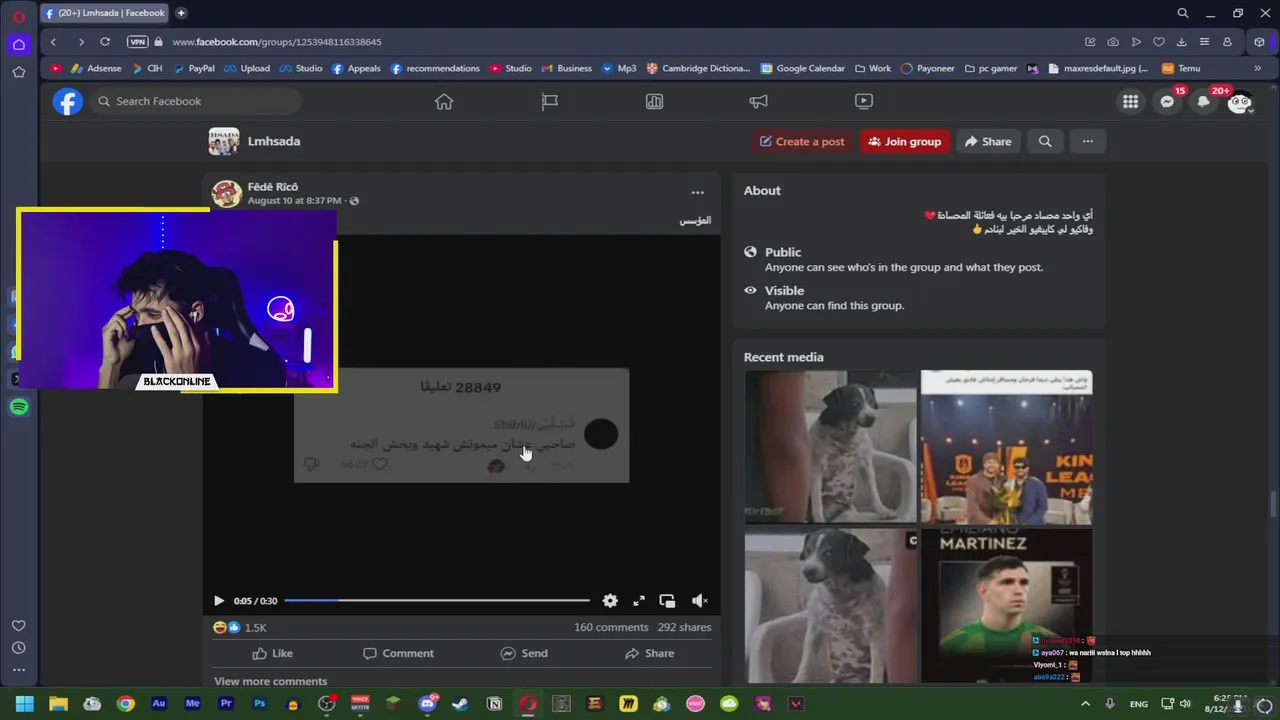Open Kings League recent media thumbnail
The height and width of the screenshot is (720, 1280).
(x=1006, y=447)
